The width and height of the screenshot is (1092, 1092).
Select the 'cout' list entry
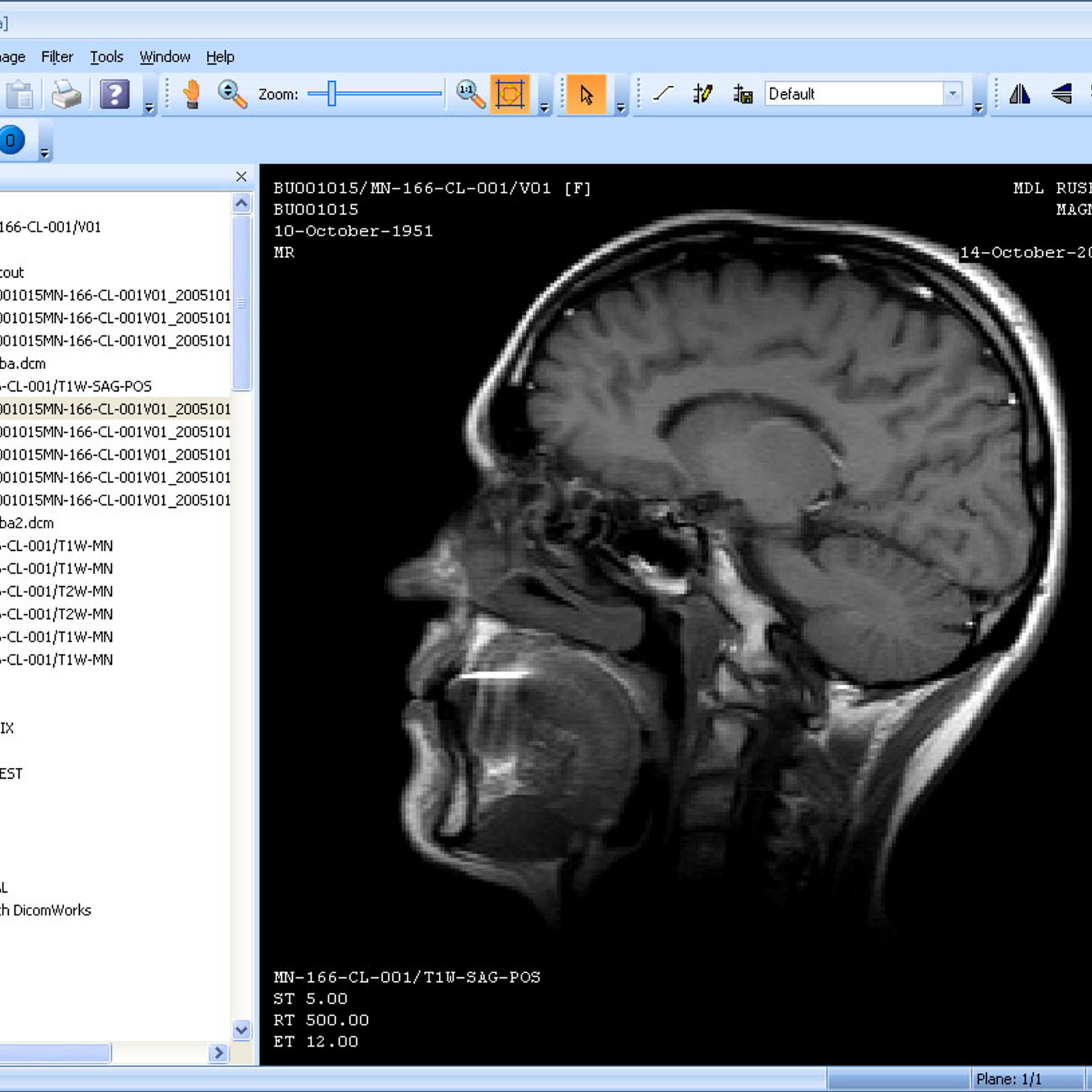pyautogui.click(x=12, y=272)
